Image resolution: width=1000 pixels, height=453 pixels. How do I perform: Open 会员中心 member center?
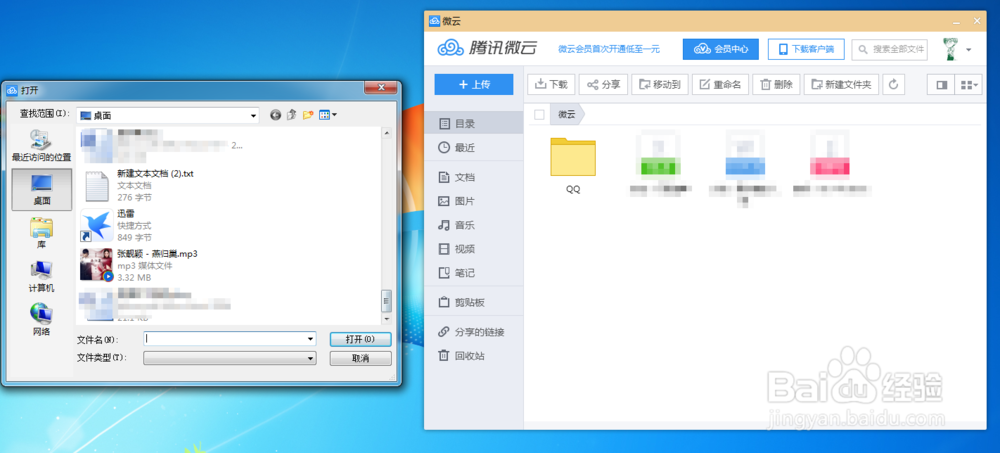(x=721, y=49)
